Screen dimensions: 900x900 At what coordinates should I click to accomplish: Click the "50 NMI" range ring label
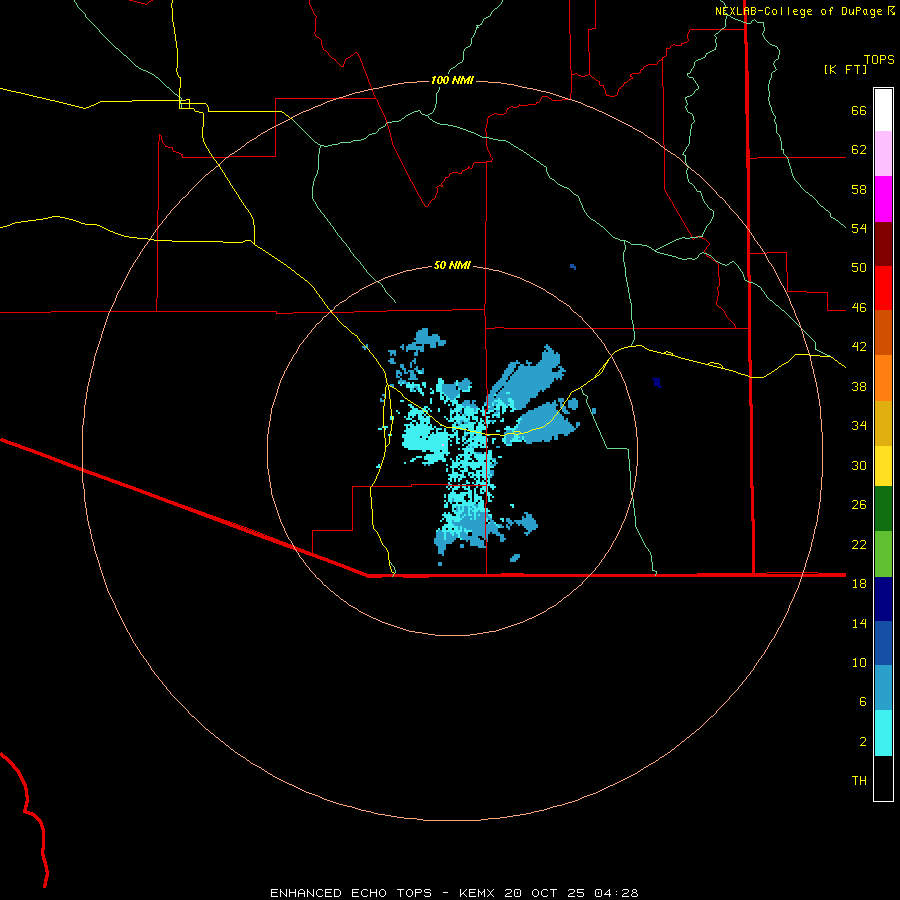tap(452, 265)
